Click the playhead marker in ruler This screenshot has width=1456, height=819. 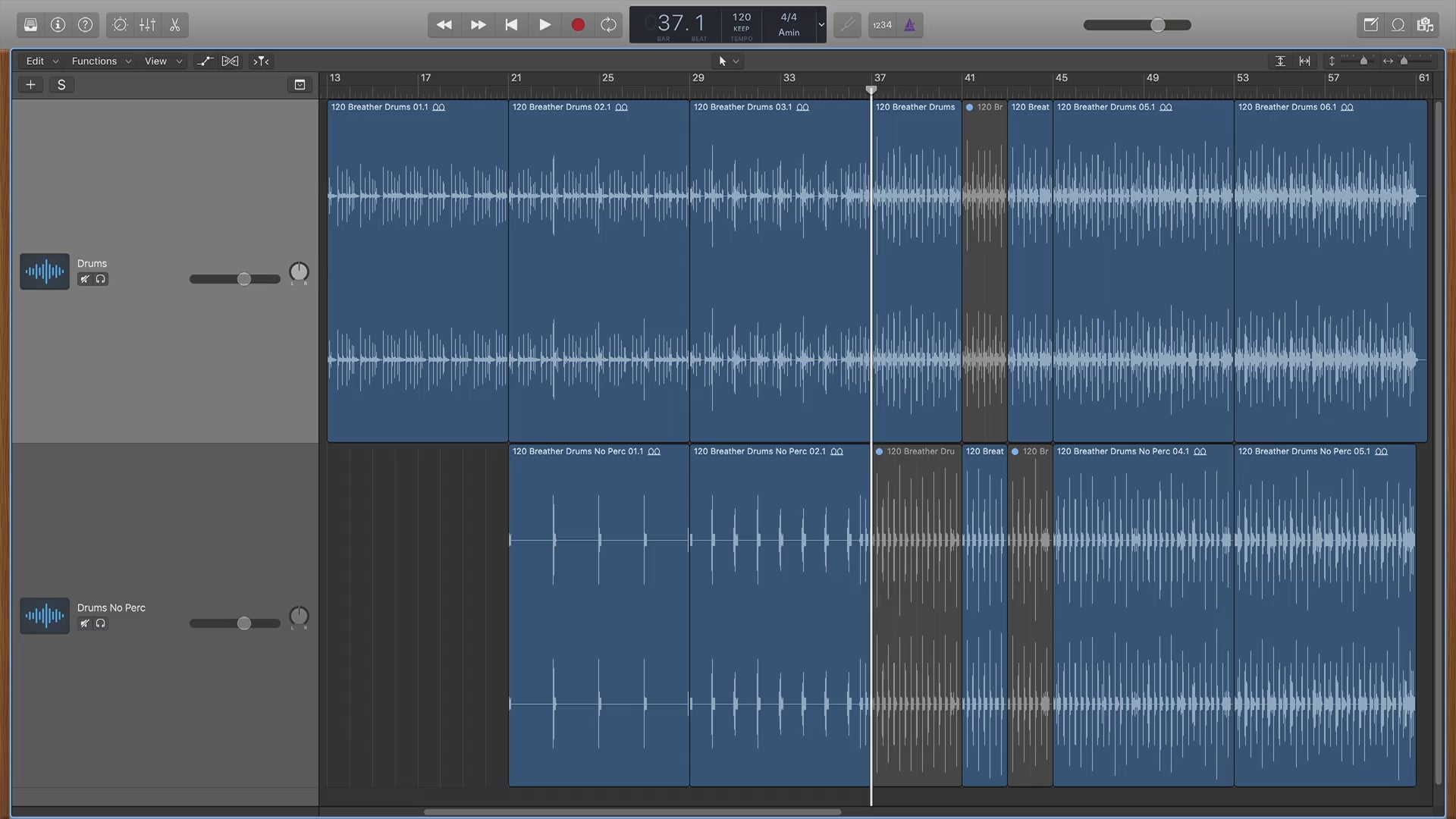click(871, 89)
